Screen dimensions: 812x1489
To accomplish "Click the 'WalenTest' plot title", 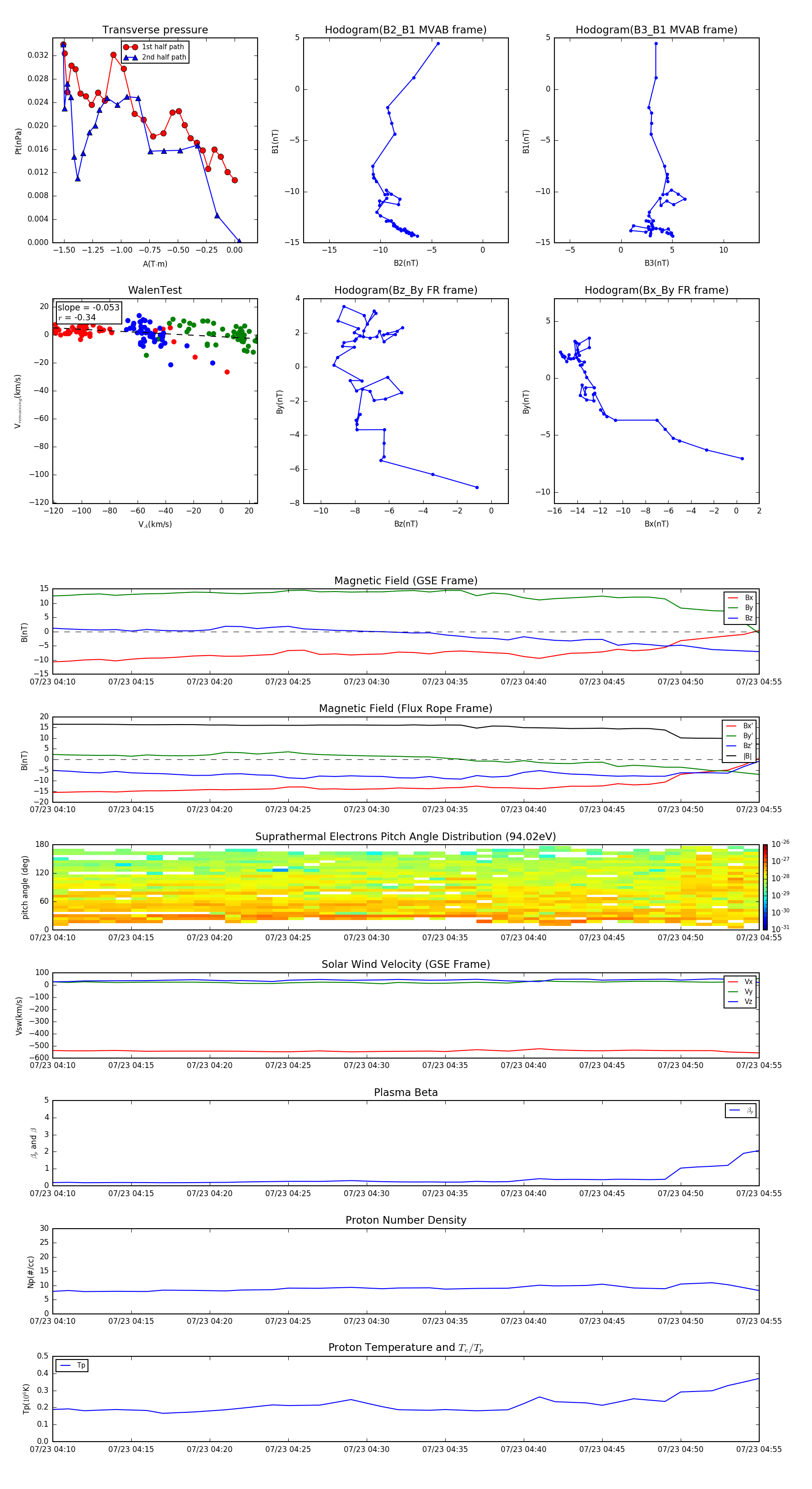I will pyautogui.click(x=155, y=290).
